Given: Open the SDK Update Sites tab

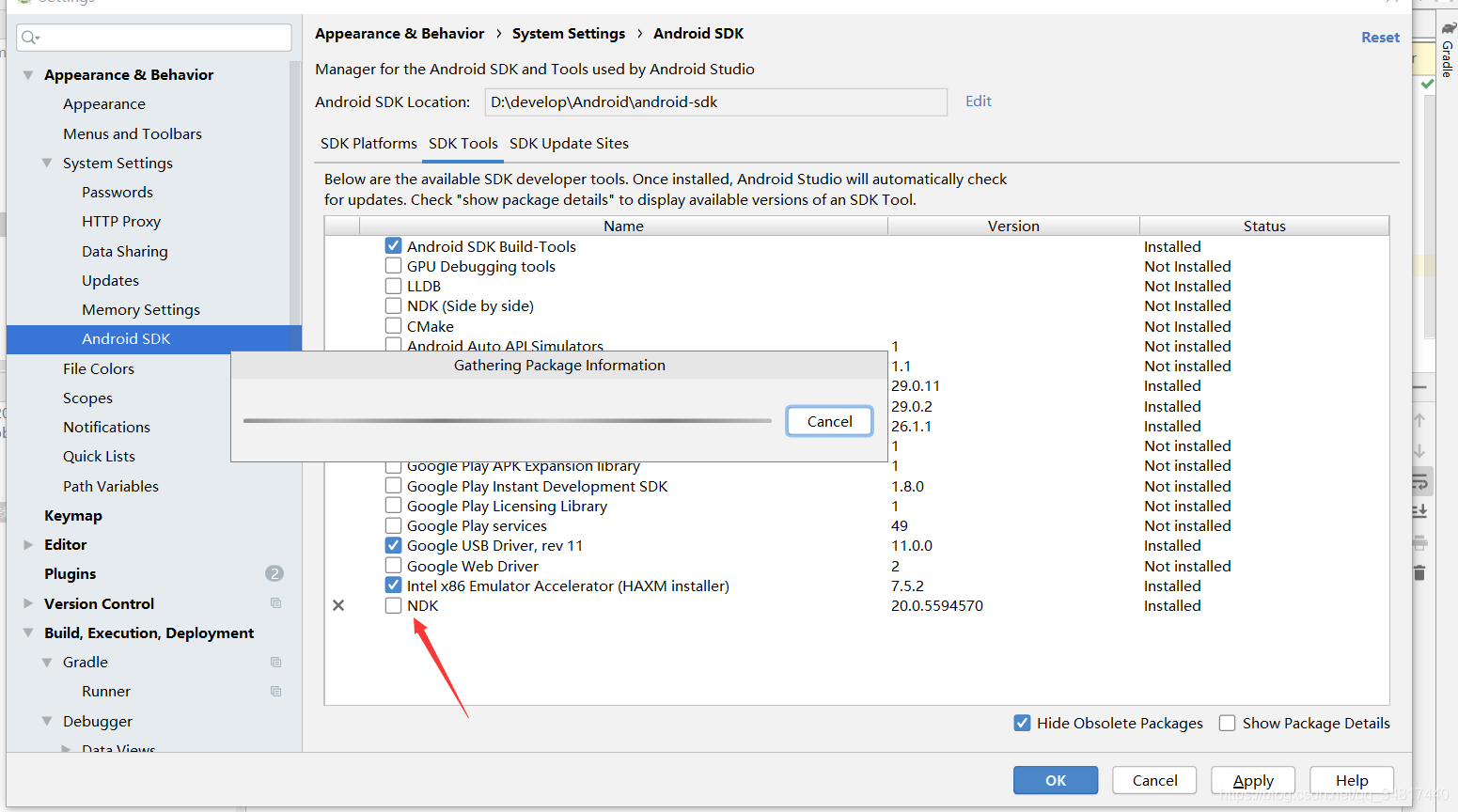Looking at the screenshot, I should click(569, 144).
